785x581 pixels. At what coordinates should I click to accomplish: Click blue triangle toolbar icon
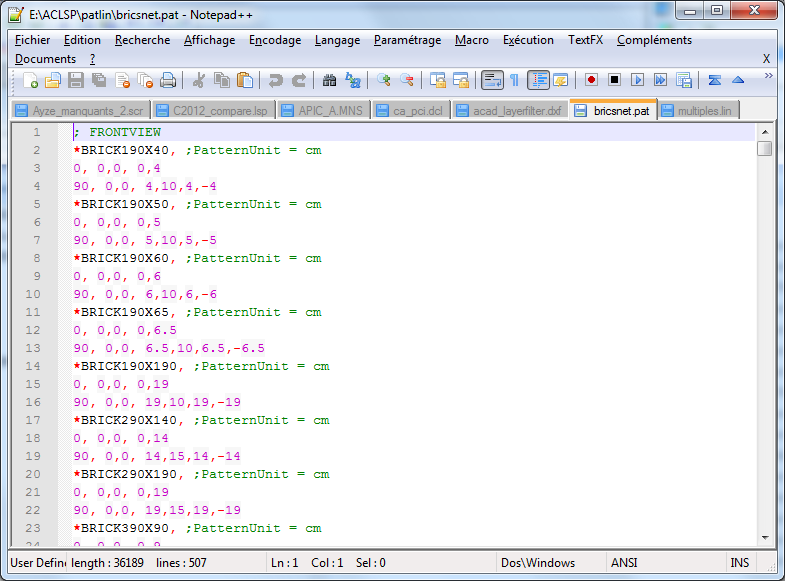click(x=738, y=80)
